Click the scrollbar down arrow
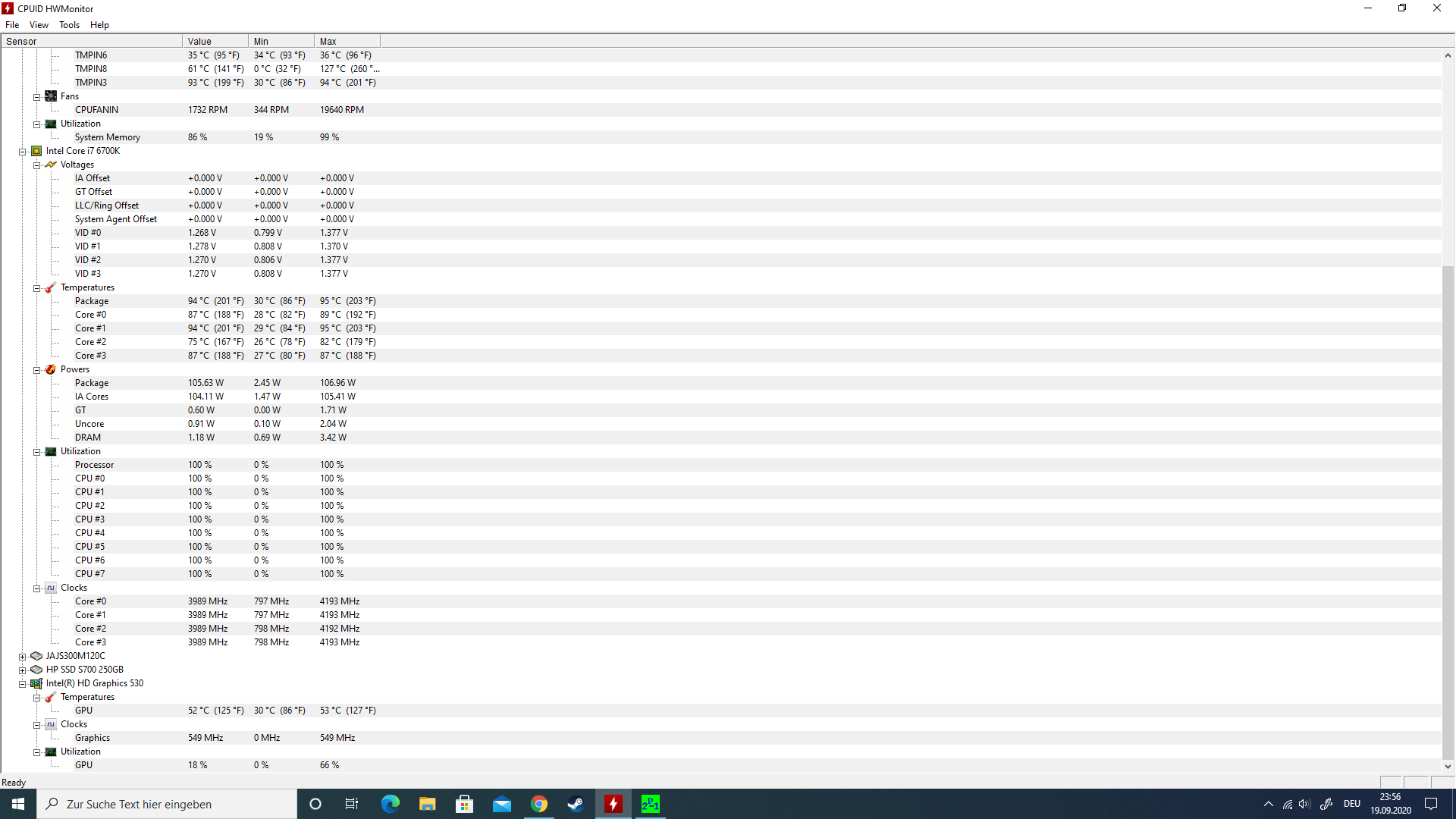The image size is (1456, 819). pyautogui.click(x=1448, y=767)
